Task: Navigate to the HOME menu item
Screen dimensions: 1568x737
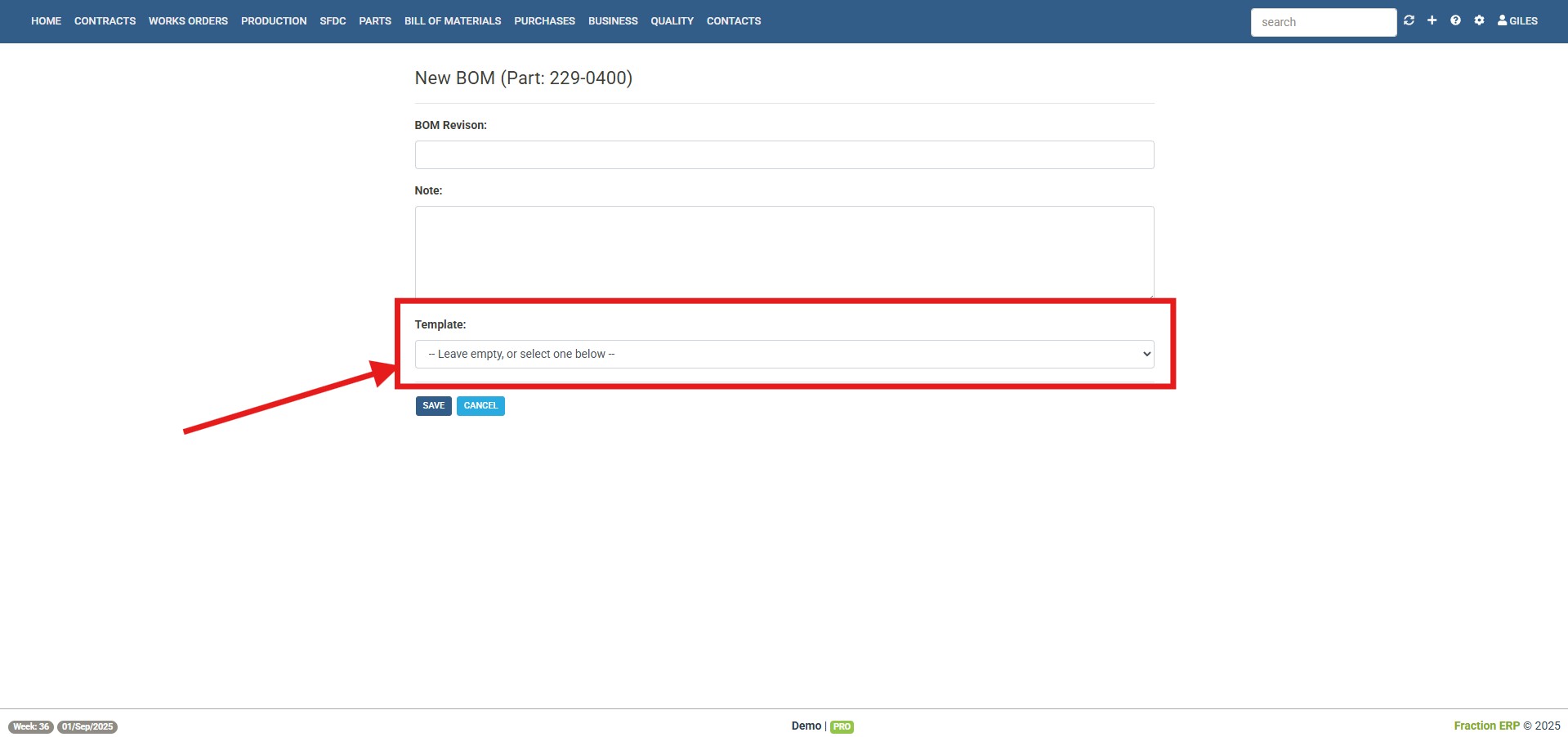Action: tap(46, 20)
